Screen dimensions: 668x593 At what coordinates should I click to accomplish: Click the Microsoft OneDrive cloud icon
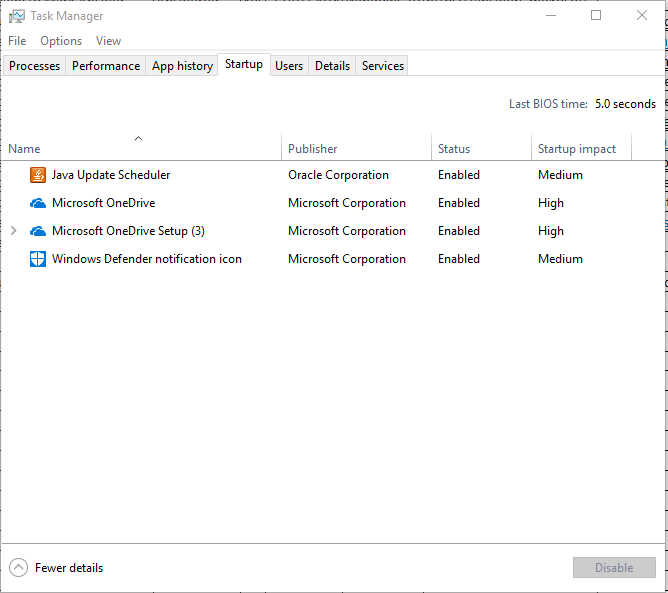pos(38,203)
